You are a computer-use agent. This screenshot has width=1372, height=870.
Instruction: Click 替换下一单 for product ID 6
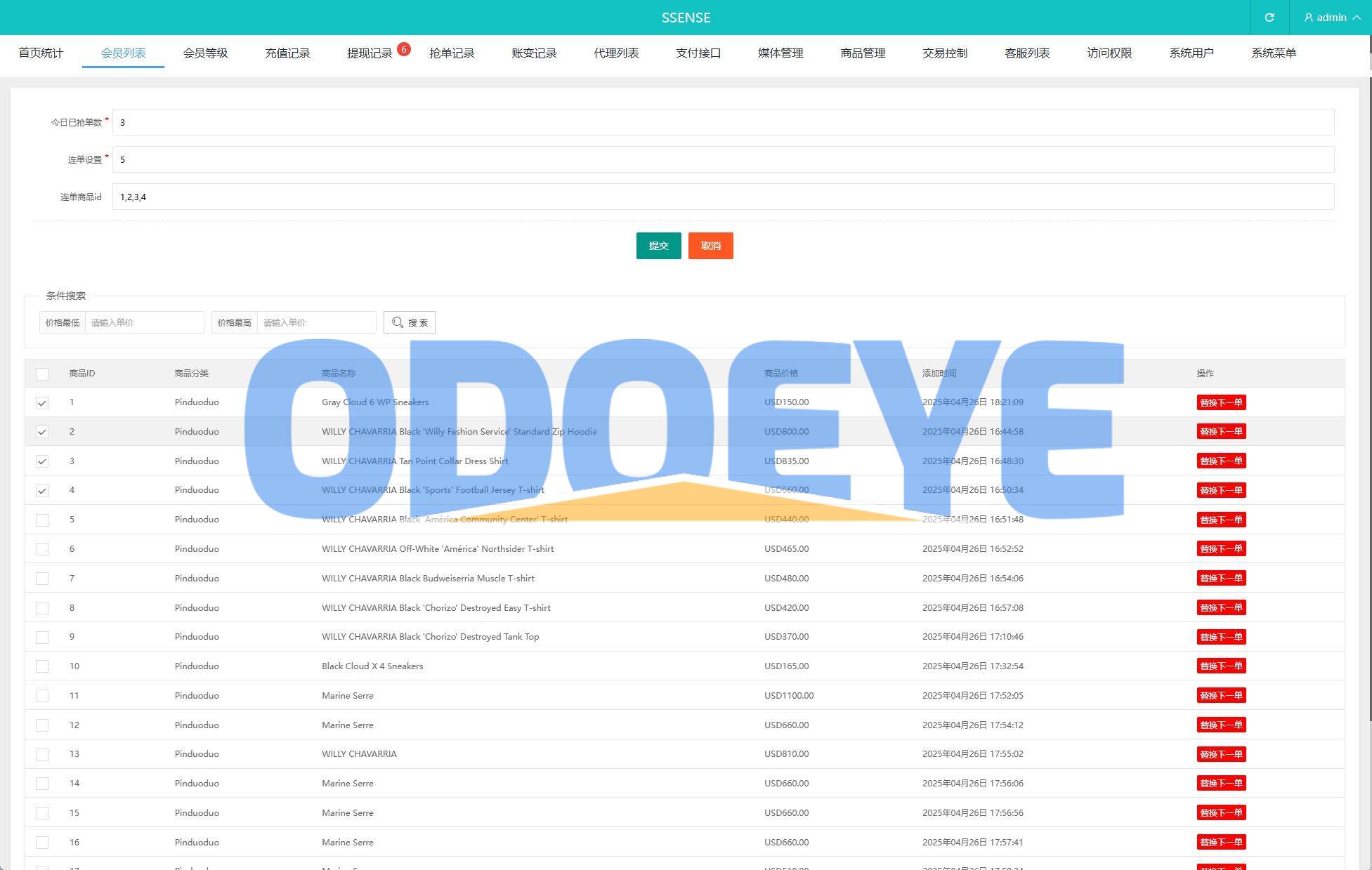click(x=1221, y=549)
